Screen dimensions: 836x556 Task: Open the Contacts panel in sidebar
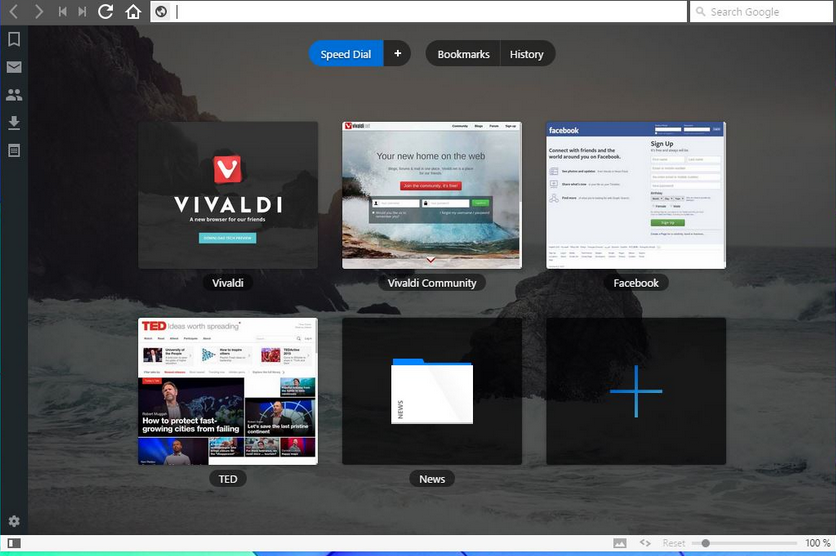click(14, 95)
